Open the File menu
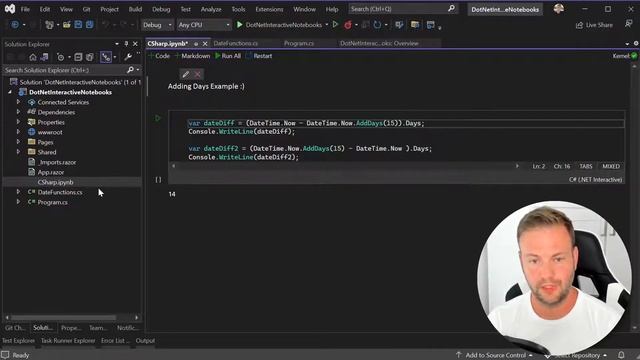 point(25,9)
